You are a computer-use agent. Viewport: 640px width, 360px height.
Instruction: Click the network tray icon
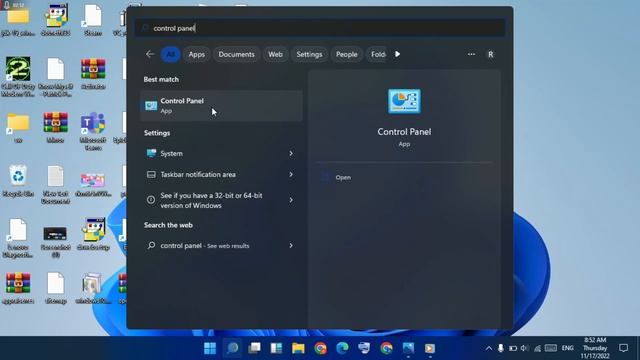click(x=537, y=348)
